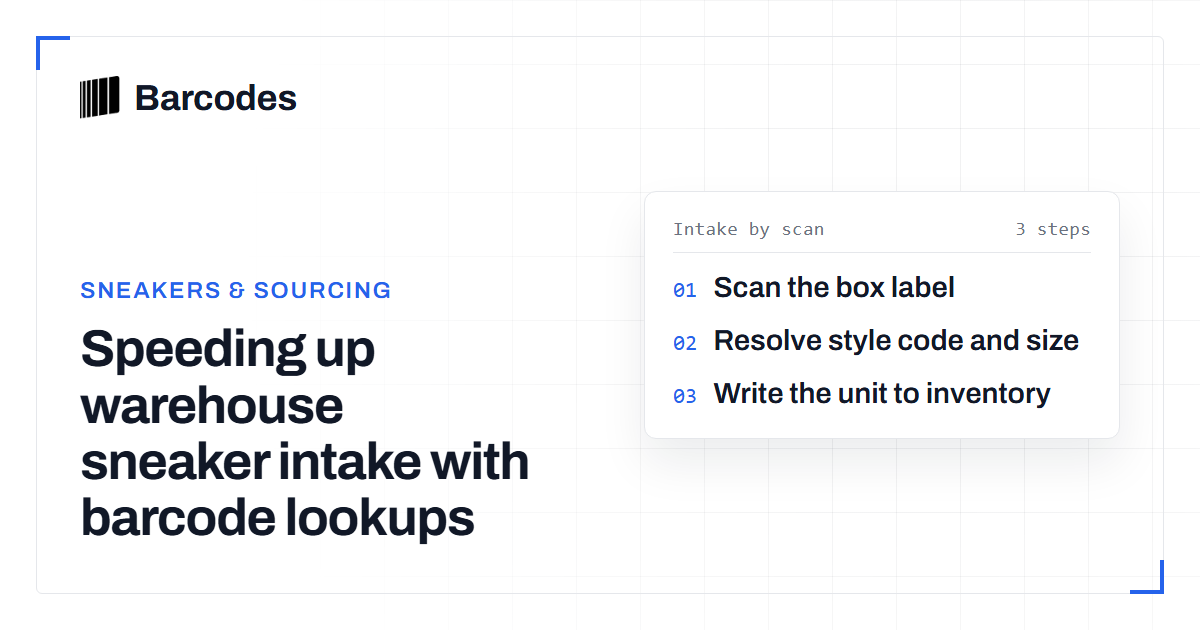Click the Barcodes logo icon
Image resolution: width=1200 pixels, height=630 pixels.
click(x=100, y=97)
